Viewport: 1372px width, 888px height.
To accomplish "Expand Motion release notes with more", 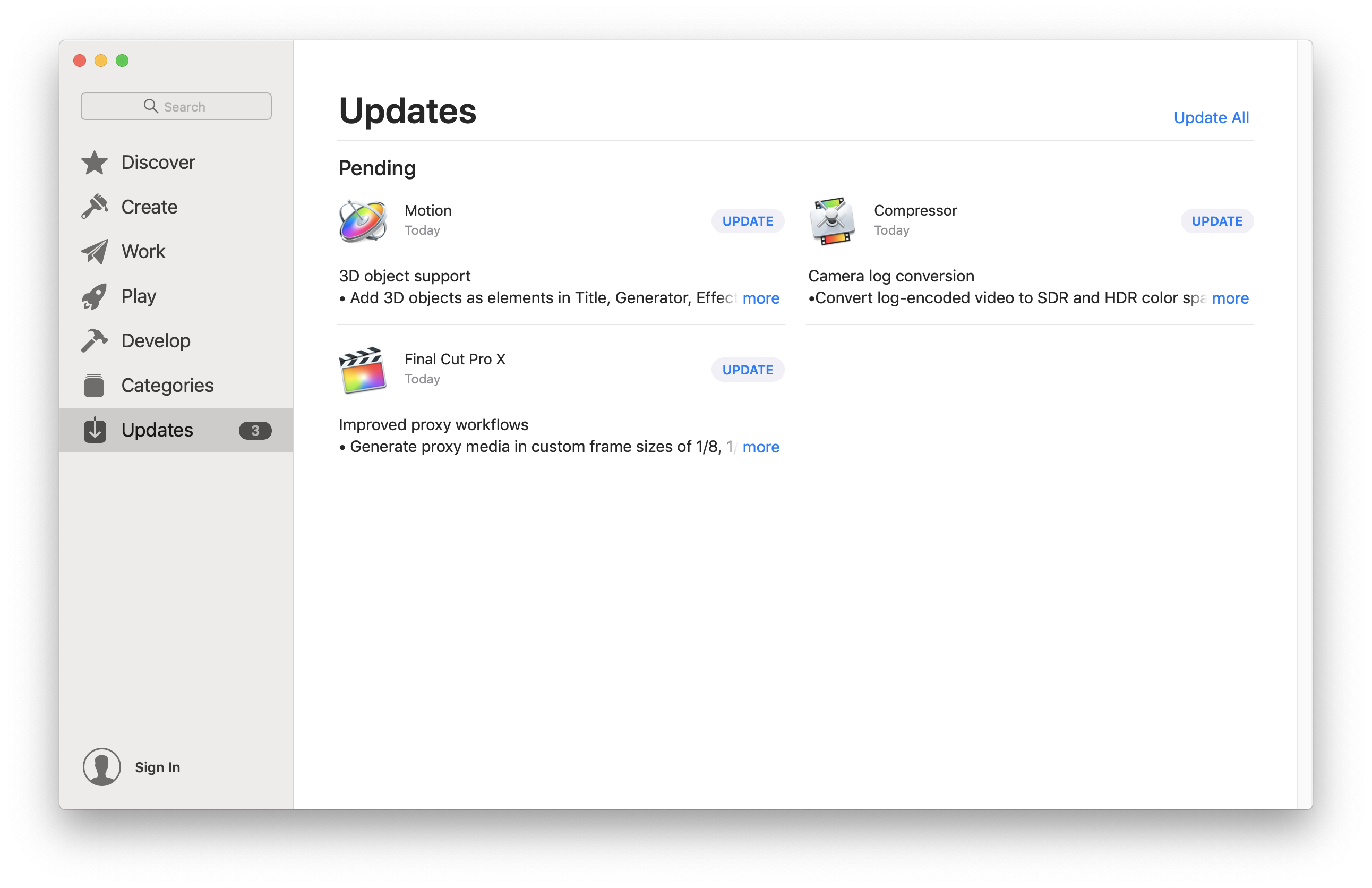I will pyautogui.click(x=760, y=298).
